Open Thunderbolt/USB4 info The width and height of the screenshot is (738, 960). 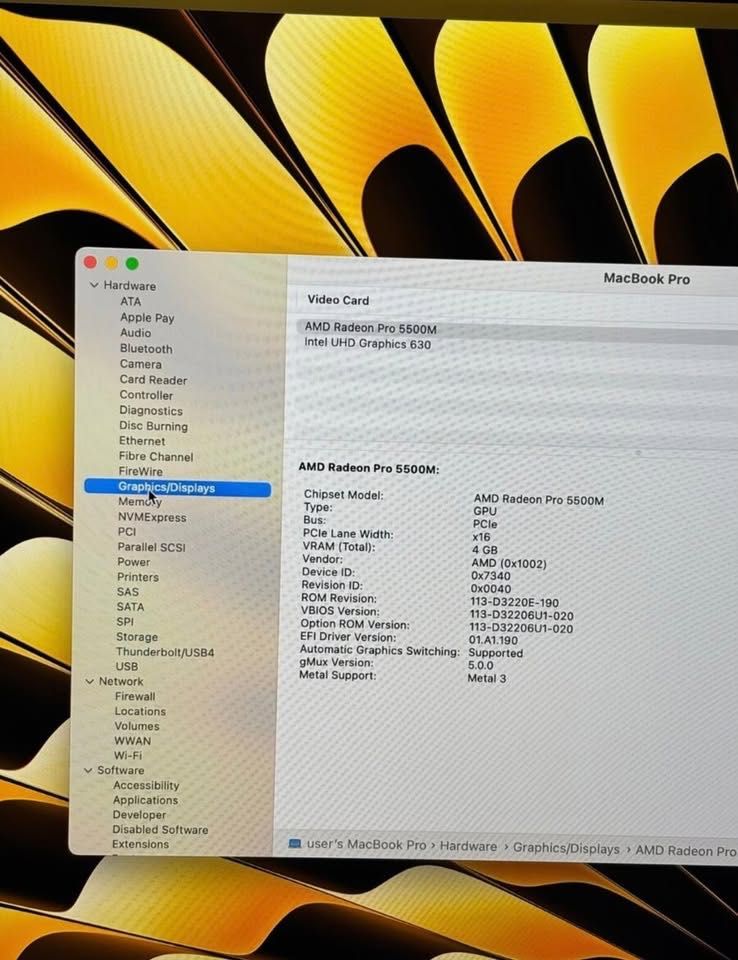pos(165,652)
